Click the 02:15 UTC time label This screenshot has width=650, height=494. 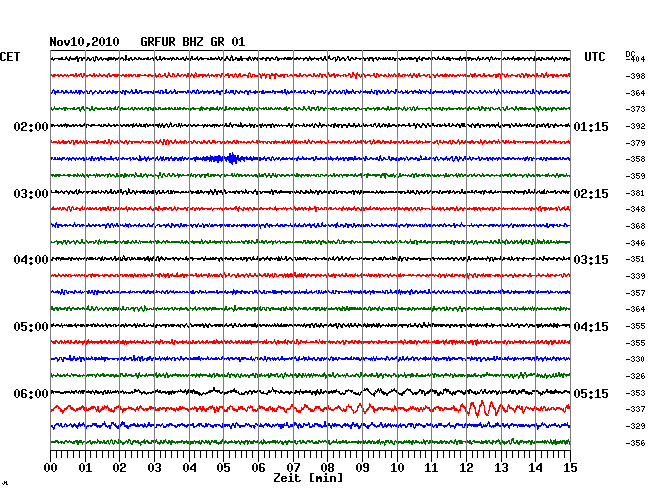point(591,194)
